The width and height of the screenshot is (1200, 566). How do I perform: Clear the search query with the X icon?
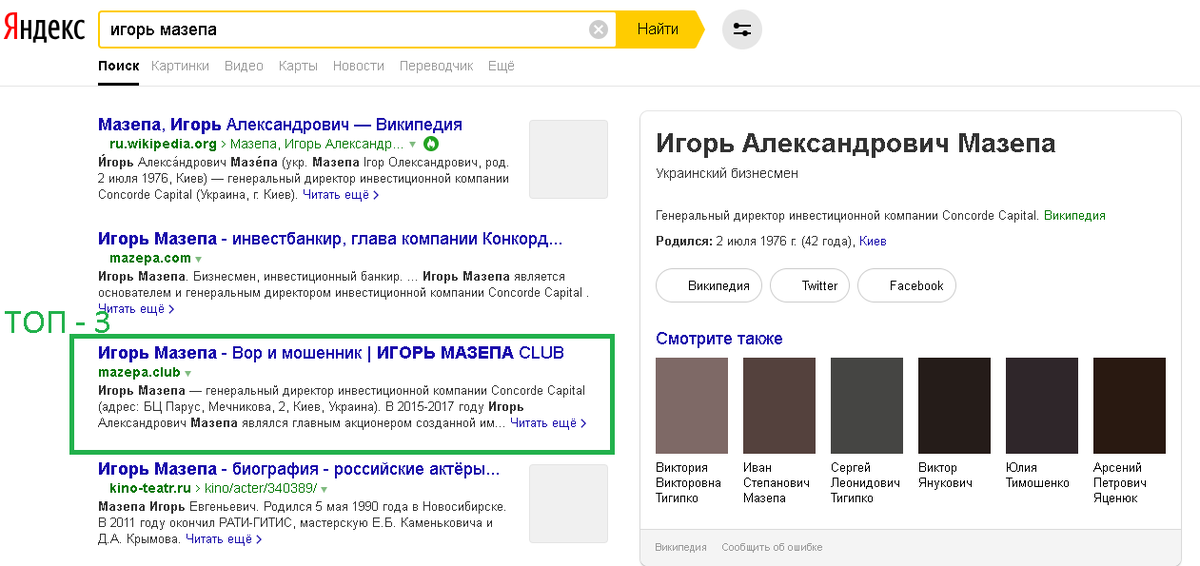(598, 29)
